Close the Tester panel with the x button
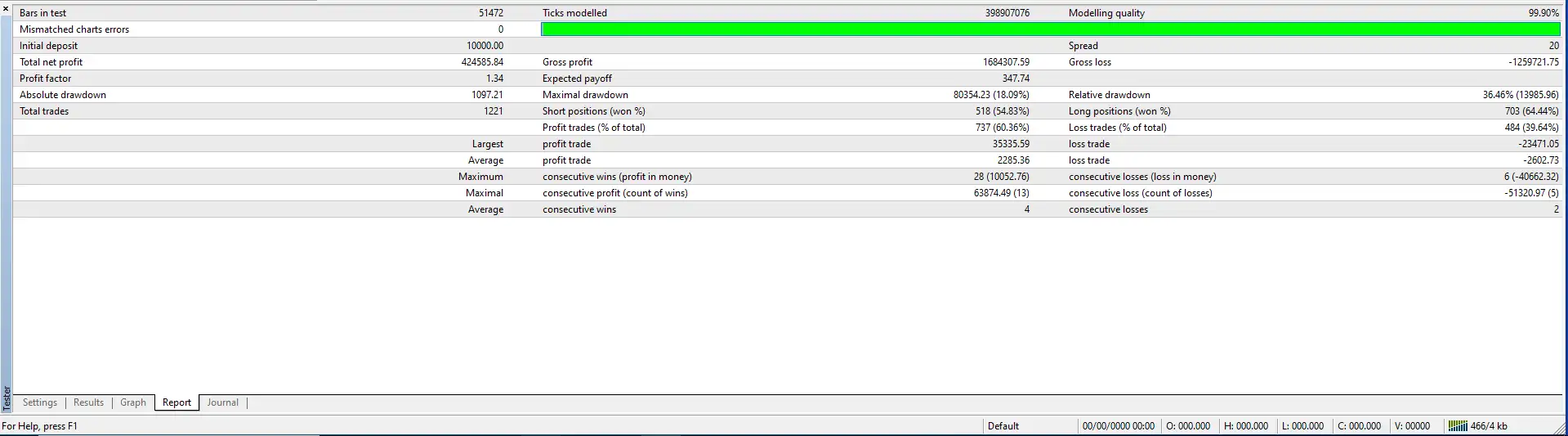The width and height of the screenshot is (1568, 436). (7, 8)
